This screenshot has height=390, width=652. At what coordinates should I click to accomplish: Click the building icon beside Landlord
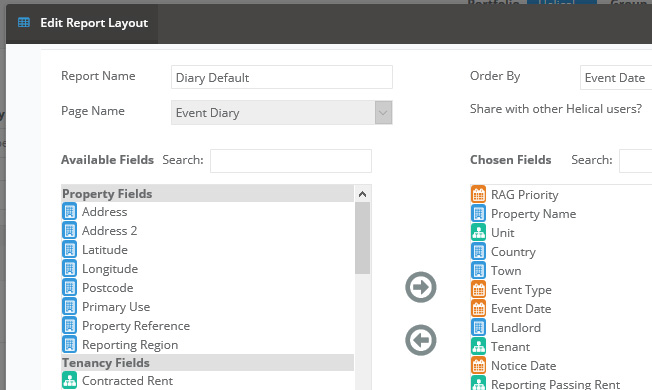pos(479,328)
